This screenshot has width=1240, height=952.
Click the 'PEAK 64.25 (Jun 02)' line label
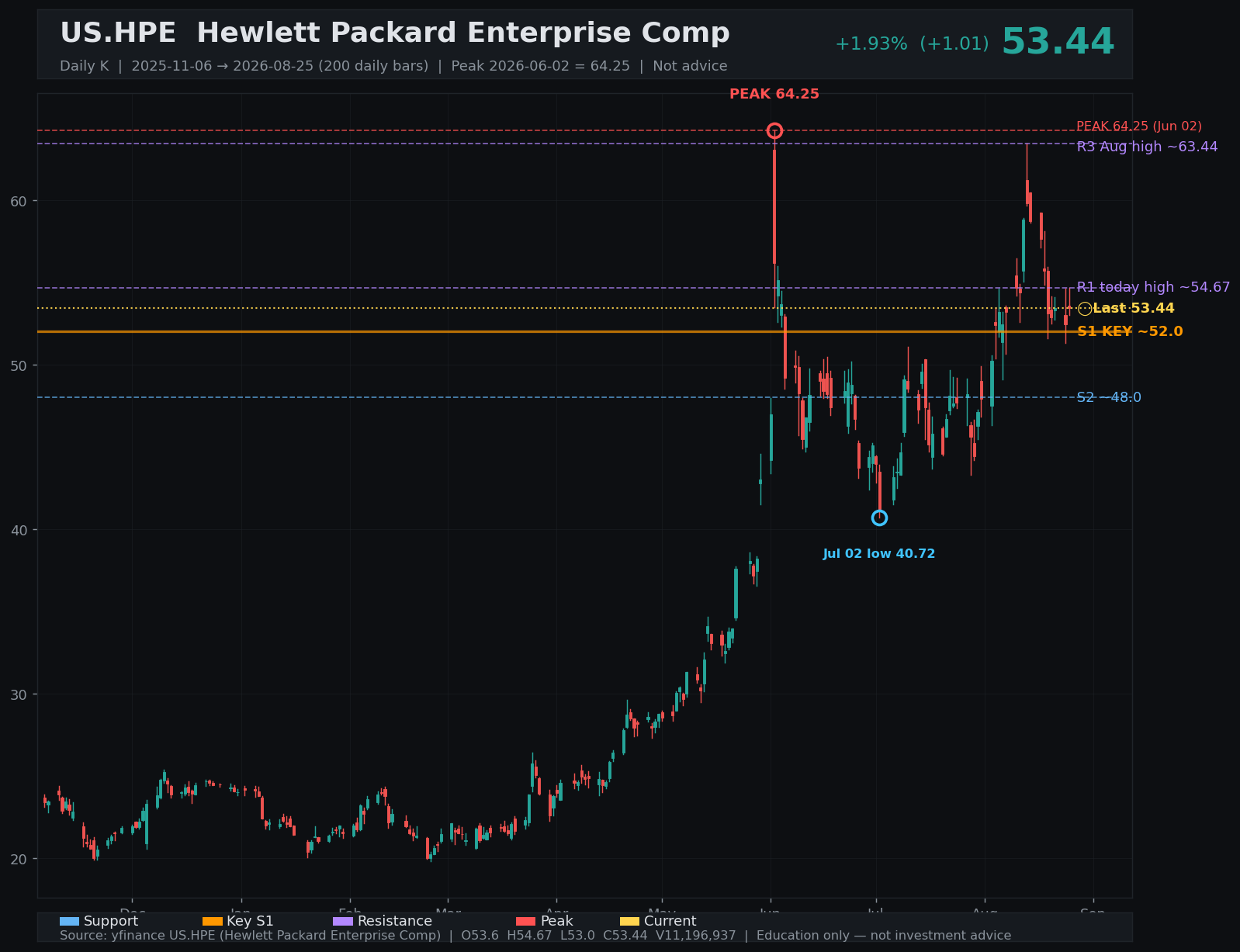pyautogui.click(x=1139, y=126)
